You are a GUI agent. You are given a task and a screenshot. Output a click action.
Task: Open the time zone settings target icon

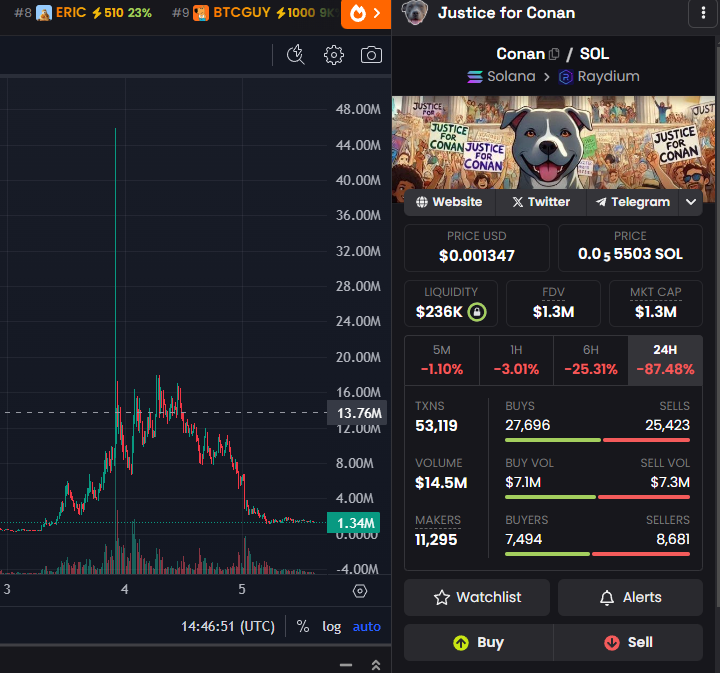[x=360, y=591]
